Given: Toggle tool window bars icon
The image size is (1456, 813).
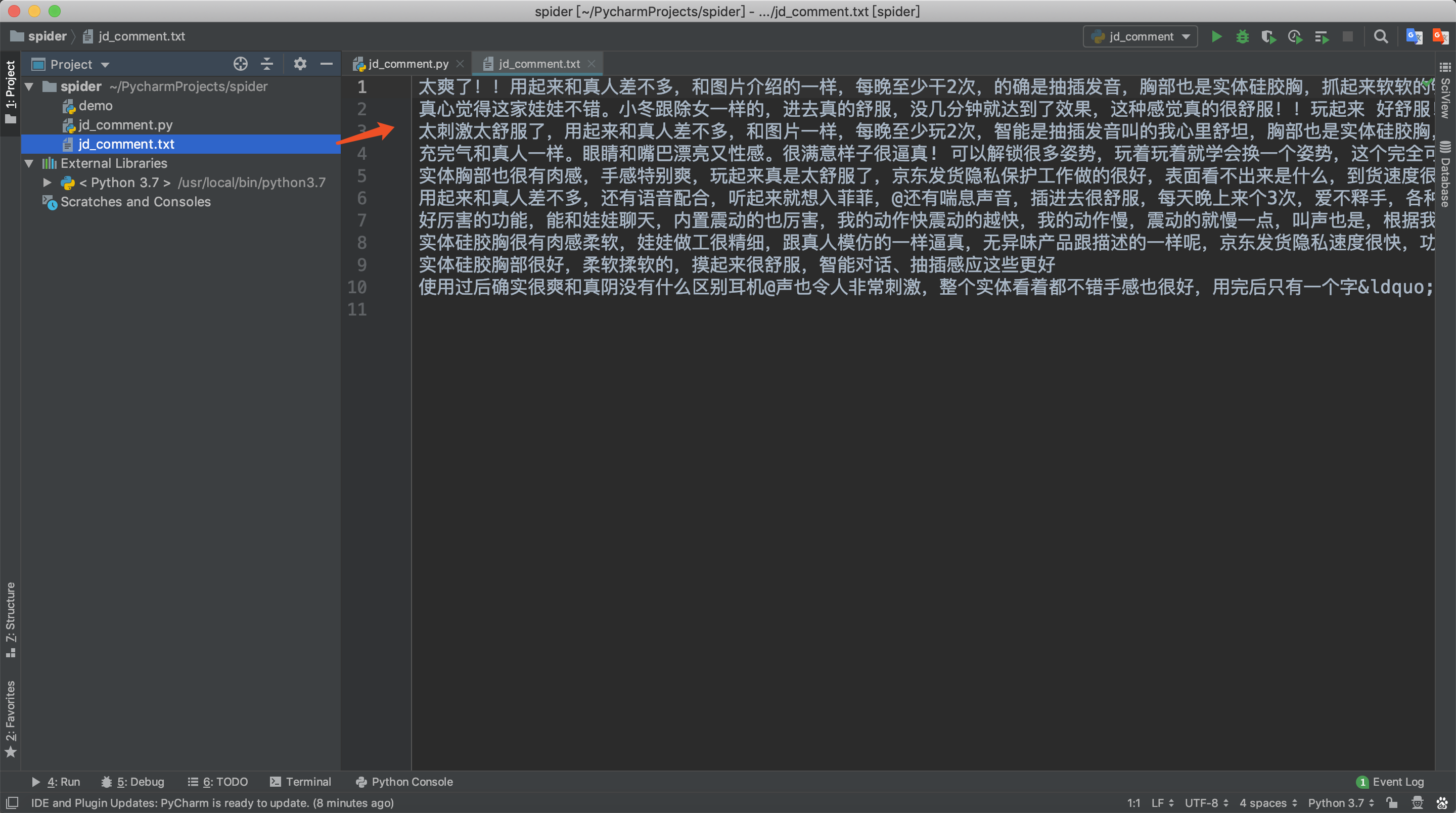Looking at the screenshot, I should [x=13, y=803].
